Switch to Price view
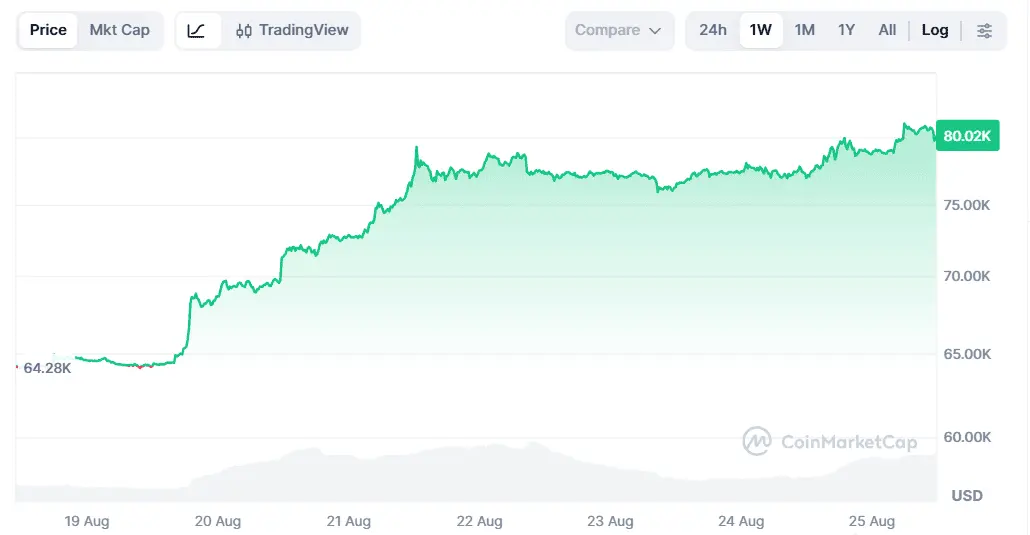The image size is (1030, 535). (x=48, y=30)
